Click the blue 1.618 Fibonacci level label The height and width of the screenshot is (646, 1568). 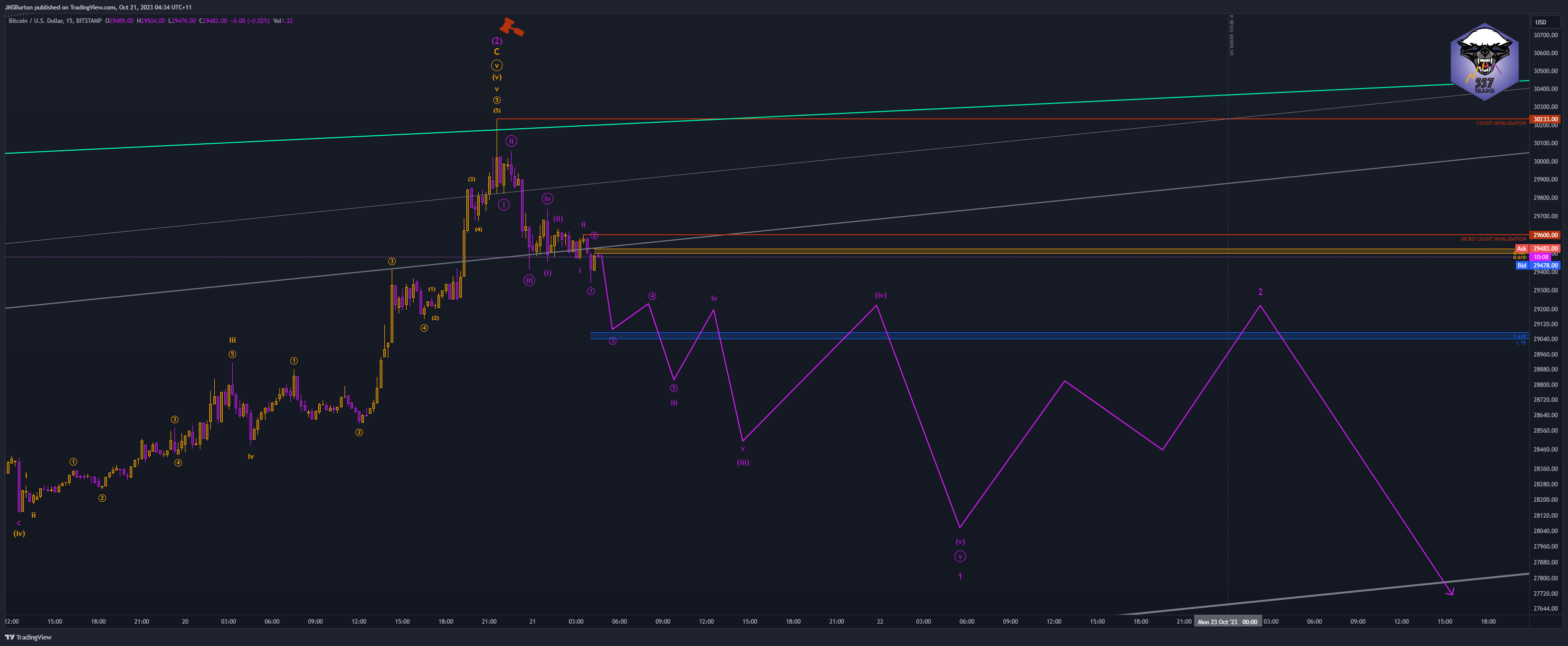(1520, 336)
